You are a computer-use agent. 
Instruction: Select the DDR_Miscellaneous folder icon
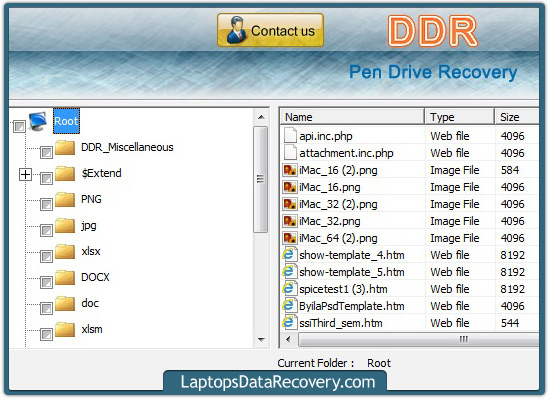[x=65, y=148]
